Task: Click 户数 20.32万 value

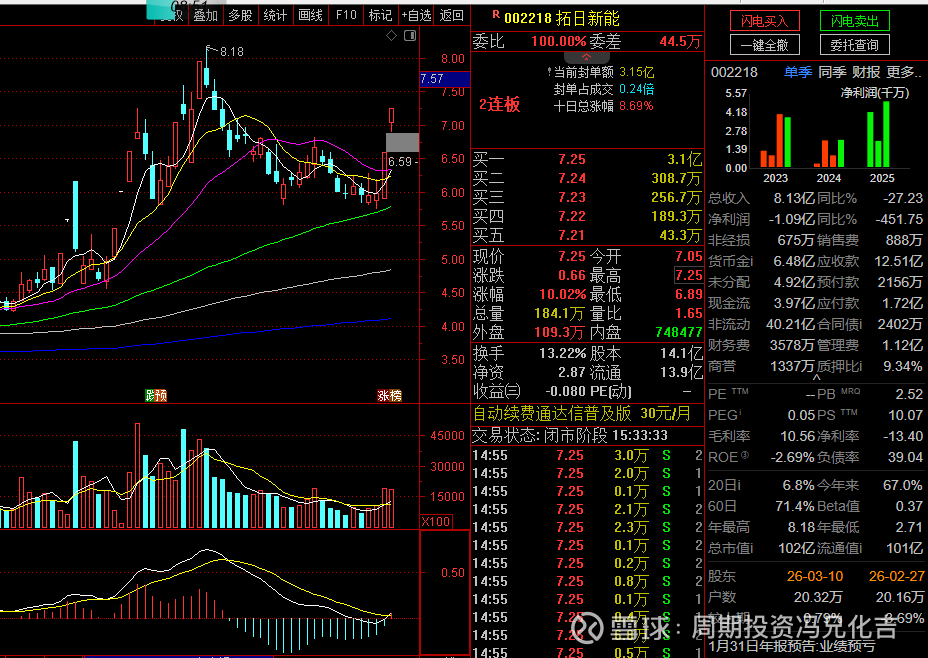Action: coord(818,597)
